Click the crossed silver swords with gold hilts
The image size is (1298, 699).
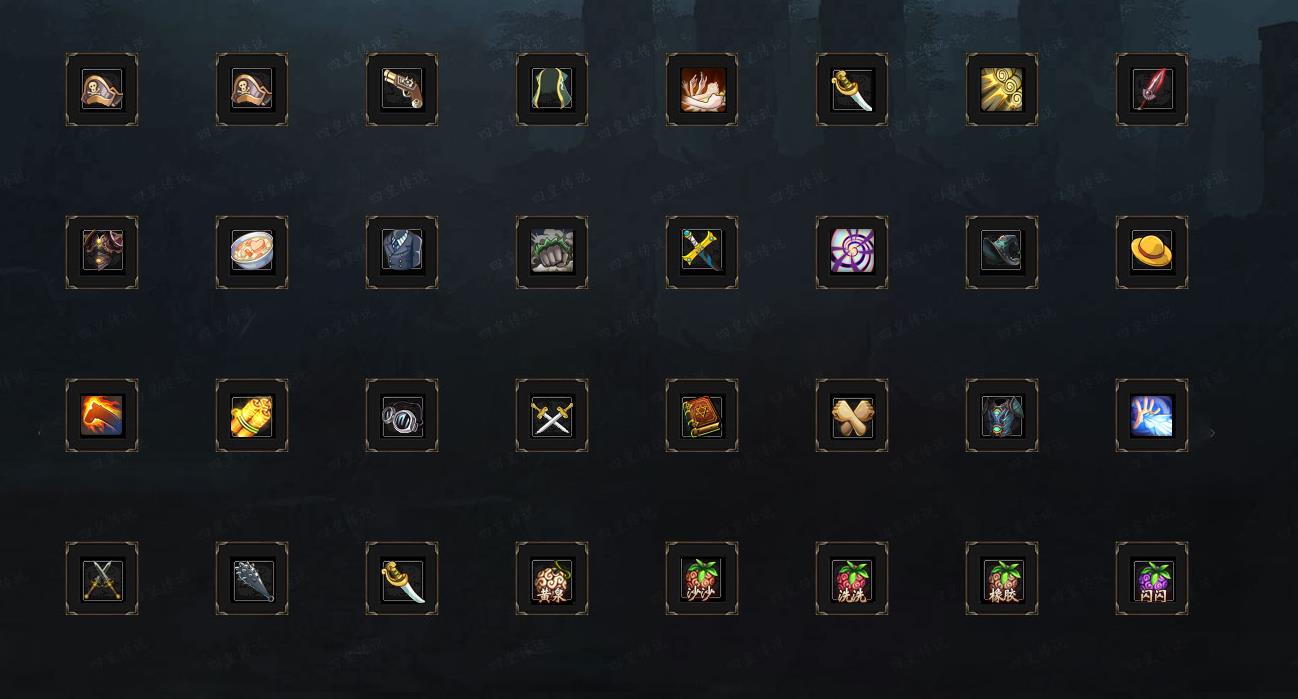pyautogui.click(x=552, y=415)
